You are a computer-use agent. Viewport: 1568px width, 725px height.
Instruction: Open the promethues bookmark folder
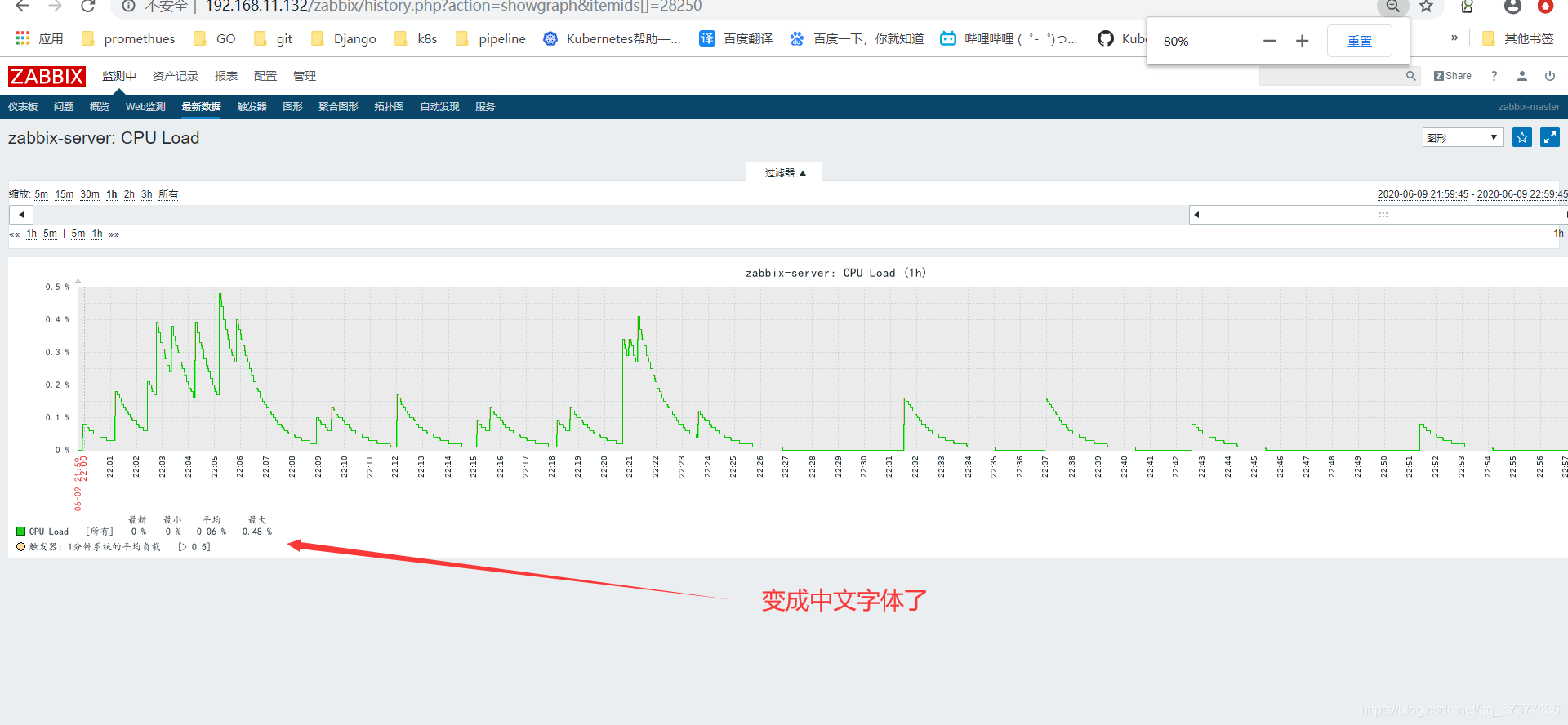click(x=128, y=38)
